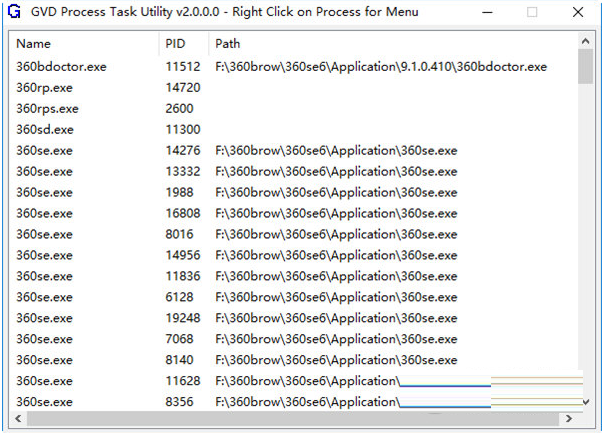602x433 pixels.
Task: Click the path text for PID 14276
Action: click(x=336, y=150)
